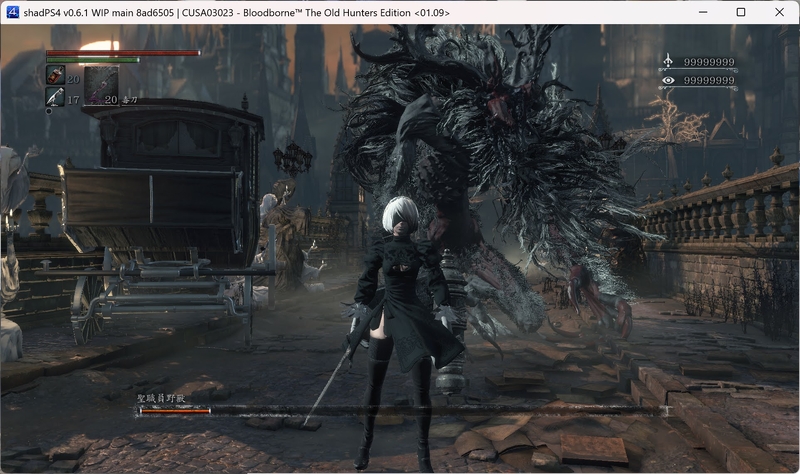Click the blood echoes icon
The height and width of the screenshot is (474, 800).
[x=668, y=62]
